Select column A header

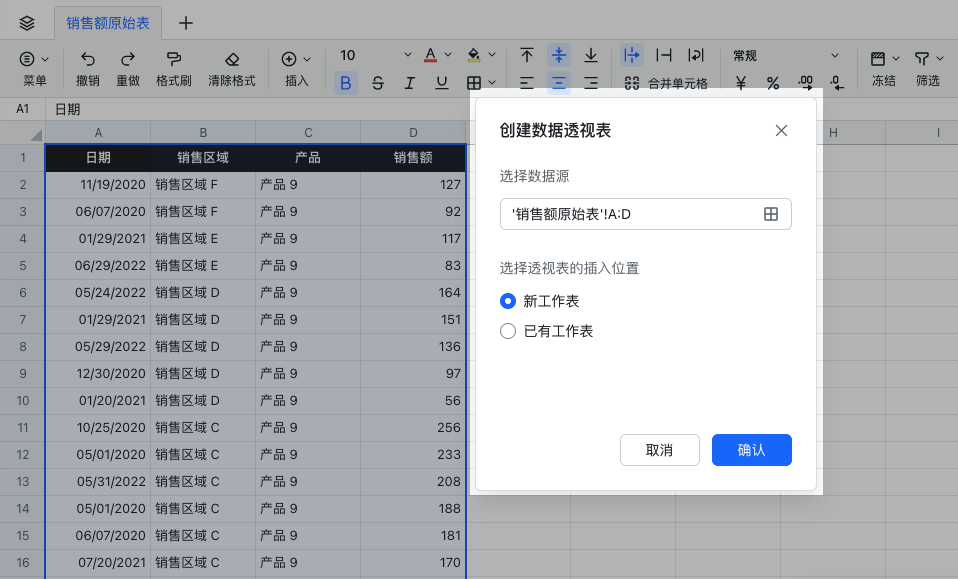98,133
